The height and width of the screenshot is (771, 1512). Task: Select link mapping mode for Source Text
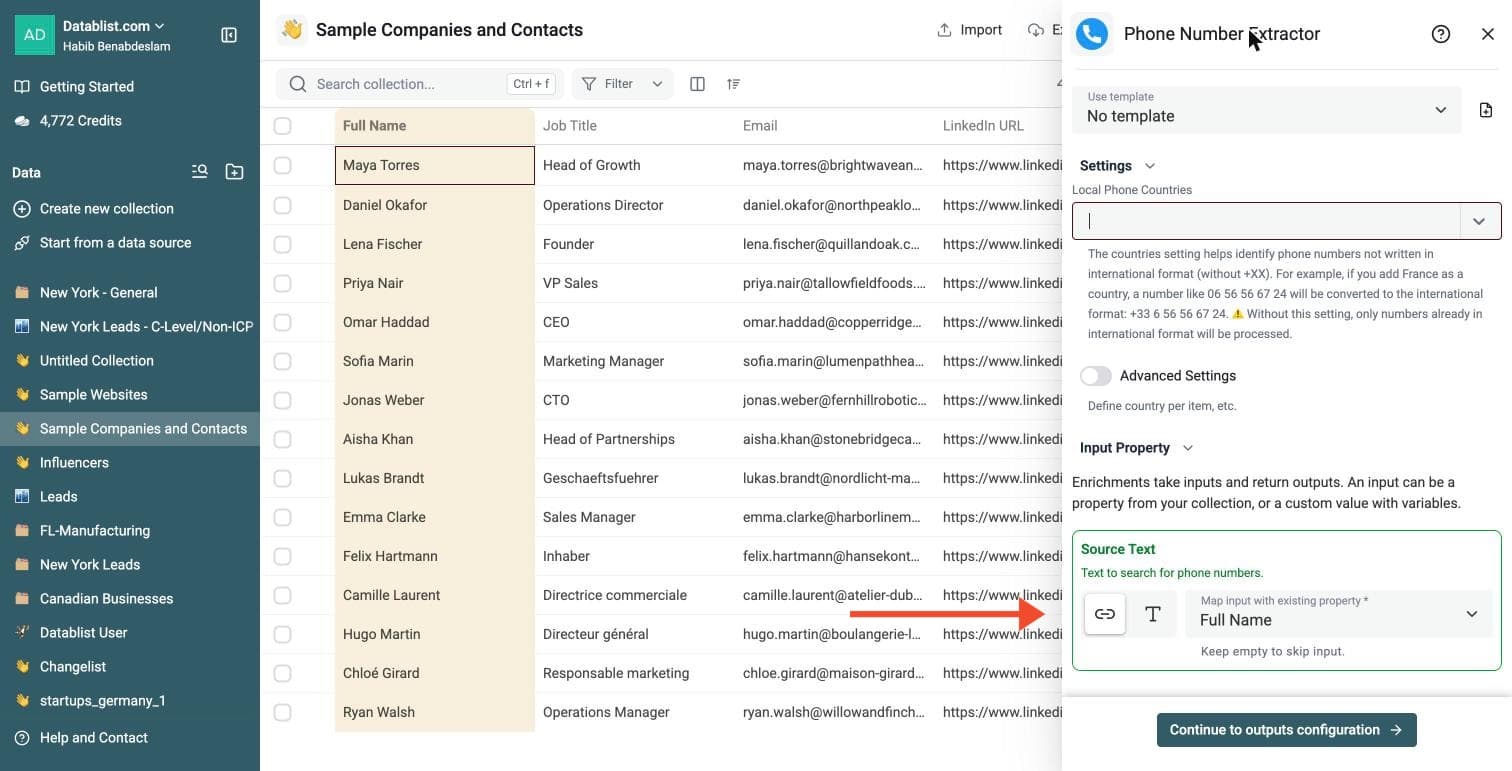[x=1105, y=614]
